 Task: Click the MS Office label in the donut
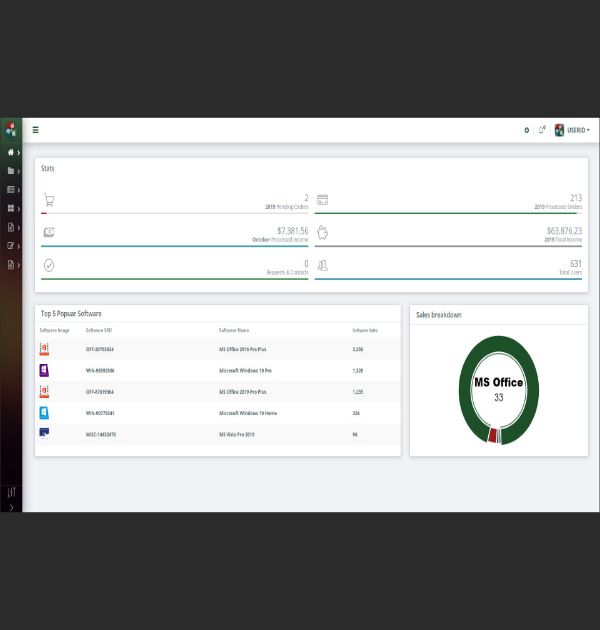coord(499,382)
